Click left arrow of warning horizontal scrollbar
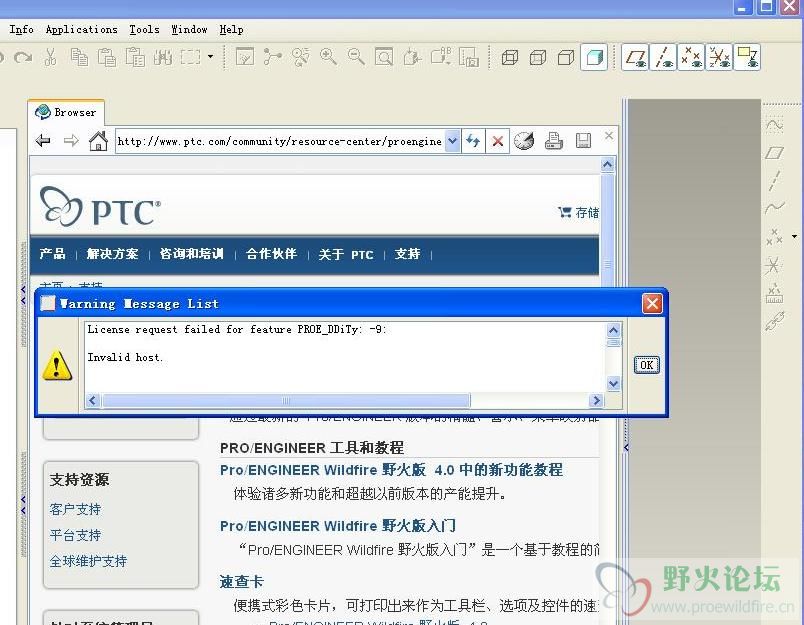This screenshot has height=625, width=804. point(92,400)
